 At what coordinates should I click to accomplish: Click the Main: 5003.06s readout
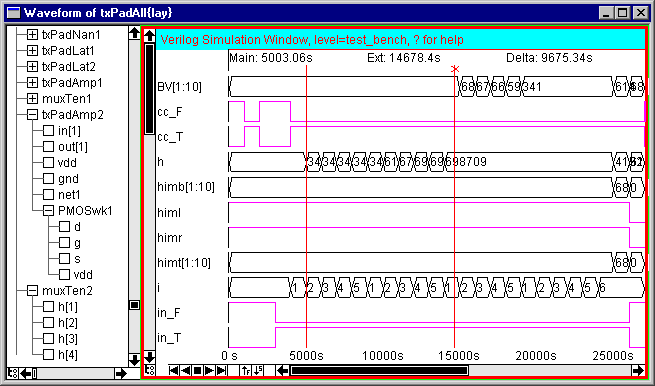271,58
